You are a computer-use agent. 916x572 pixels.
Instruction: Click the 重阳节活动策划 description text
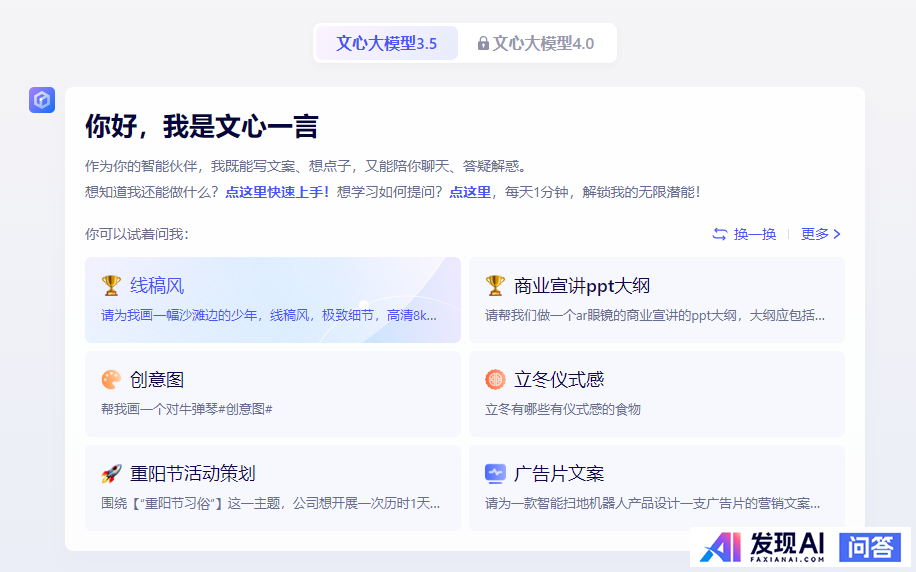point(270,503)
